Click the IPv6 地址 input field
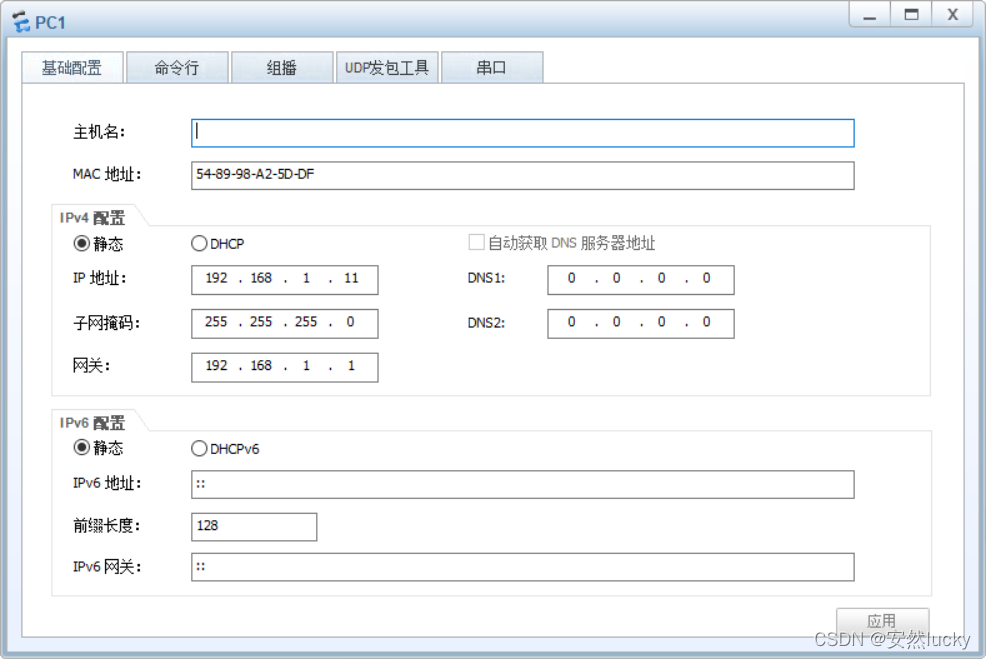This screenshot has width=986, height=659. (x=523, y=485)
